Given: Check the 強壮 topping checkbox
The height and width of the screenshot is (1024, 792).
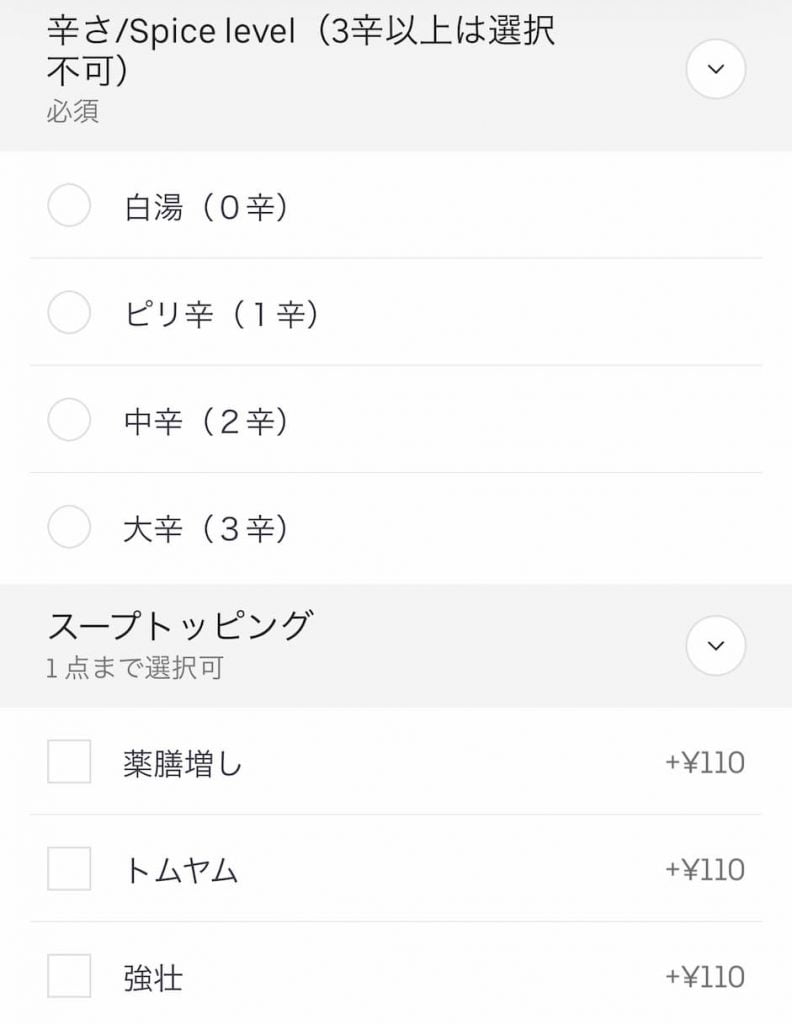Looking at the screenshot, I should point(69,976).
